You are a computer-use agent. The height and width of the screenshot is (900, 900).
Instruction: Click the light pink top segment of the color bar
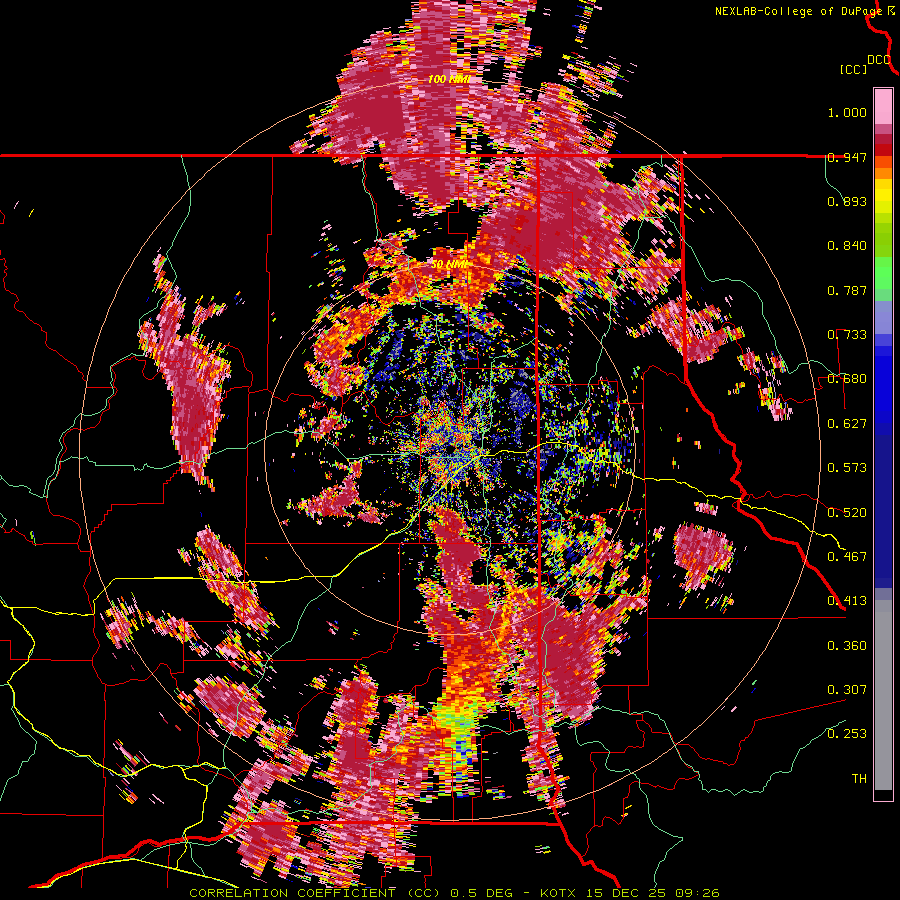pos(883,107)
